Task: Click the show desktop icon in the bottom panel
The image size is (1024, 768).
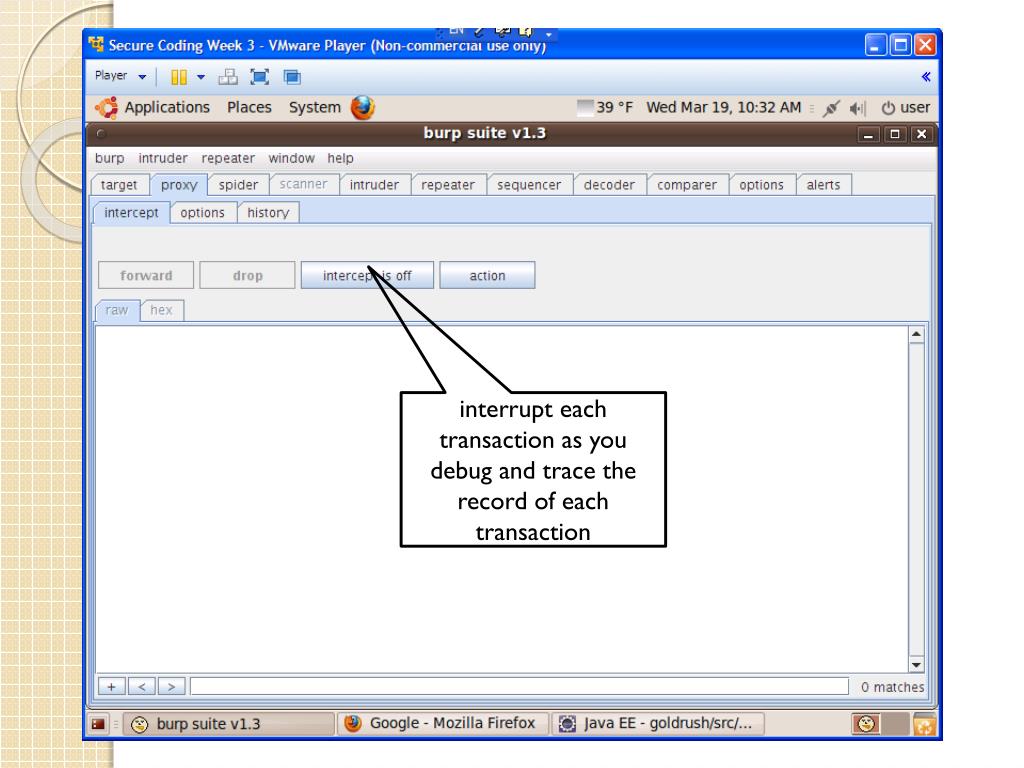Action: click(x=98, y=724)
